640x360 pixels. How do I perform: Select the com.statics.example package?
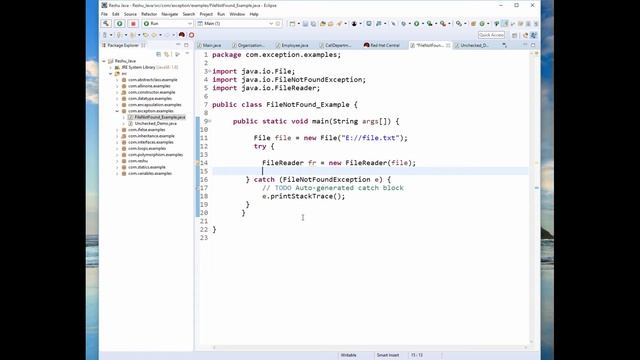click(147, 167)
